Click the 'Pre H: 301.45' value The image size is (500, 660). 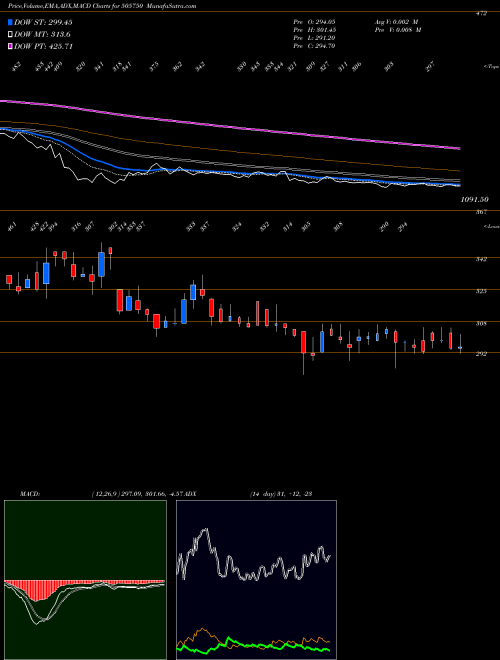coord(314,30)
